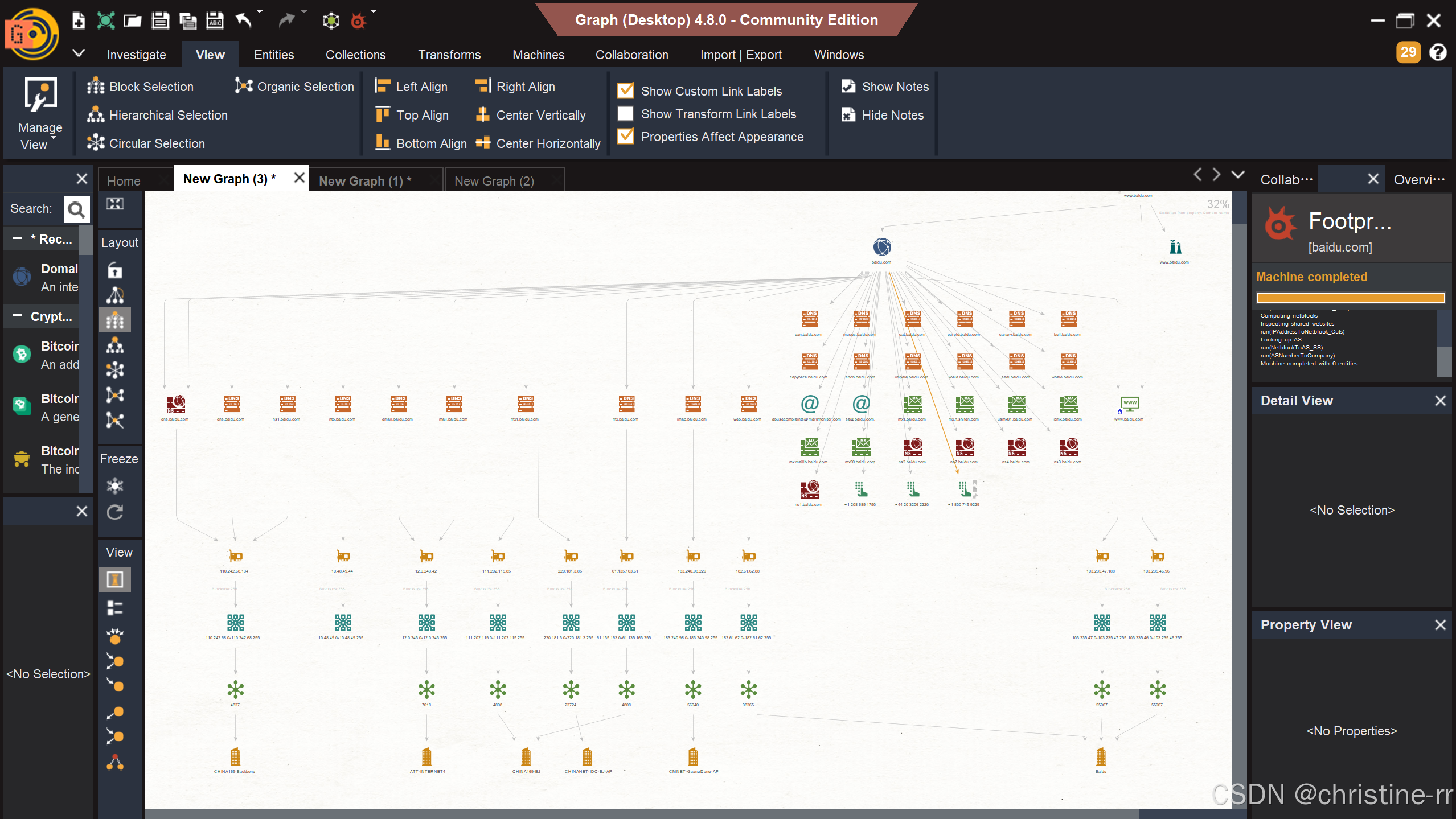Toggle Properties Affect Appearance checkbox
1456x819 pixels.
(626, 137)
